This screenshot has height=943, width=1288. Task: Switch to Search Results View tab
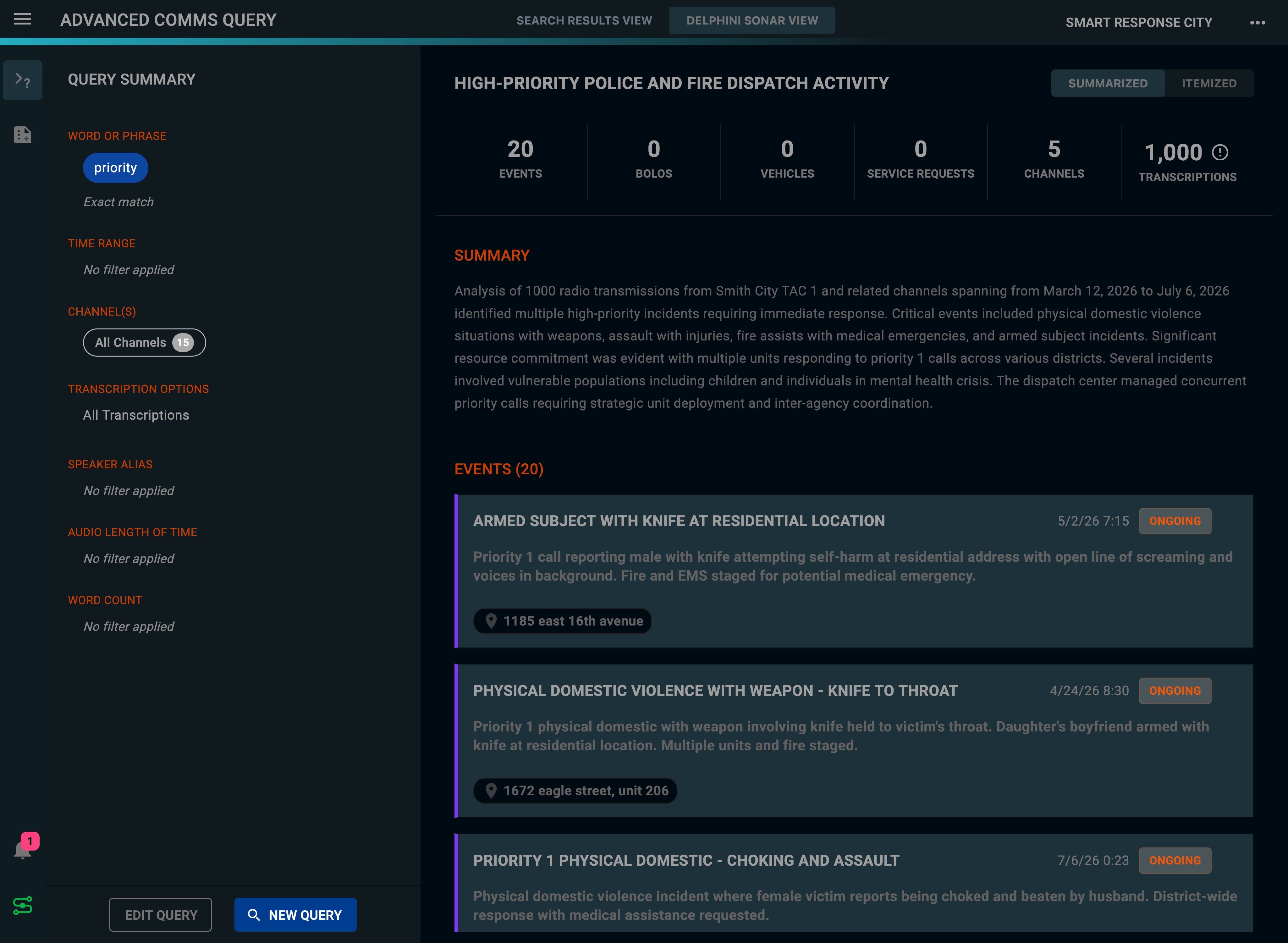pos(584,20)
